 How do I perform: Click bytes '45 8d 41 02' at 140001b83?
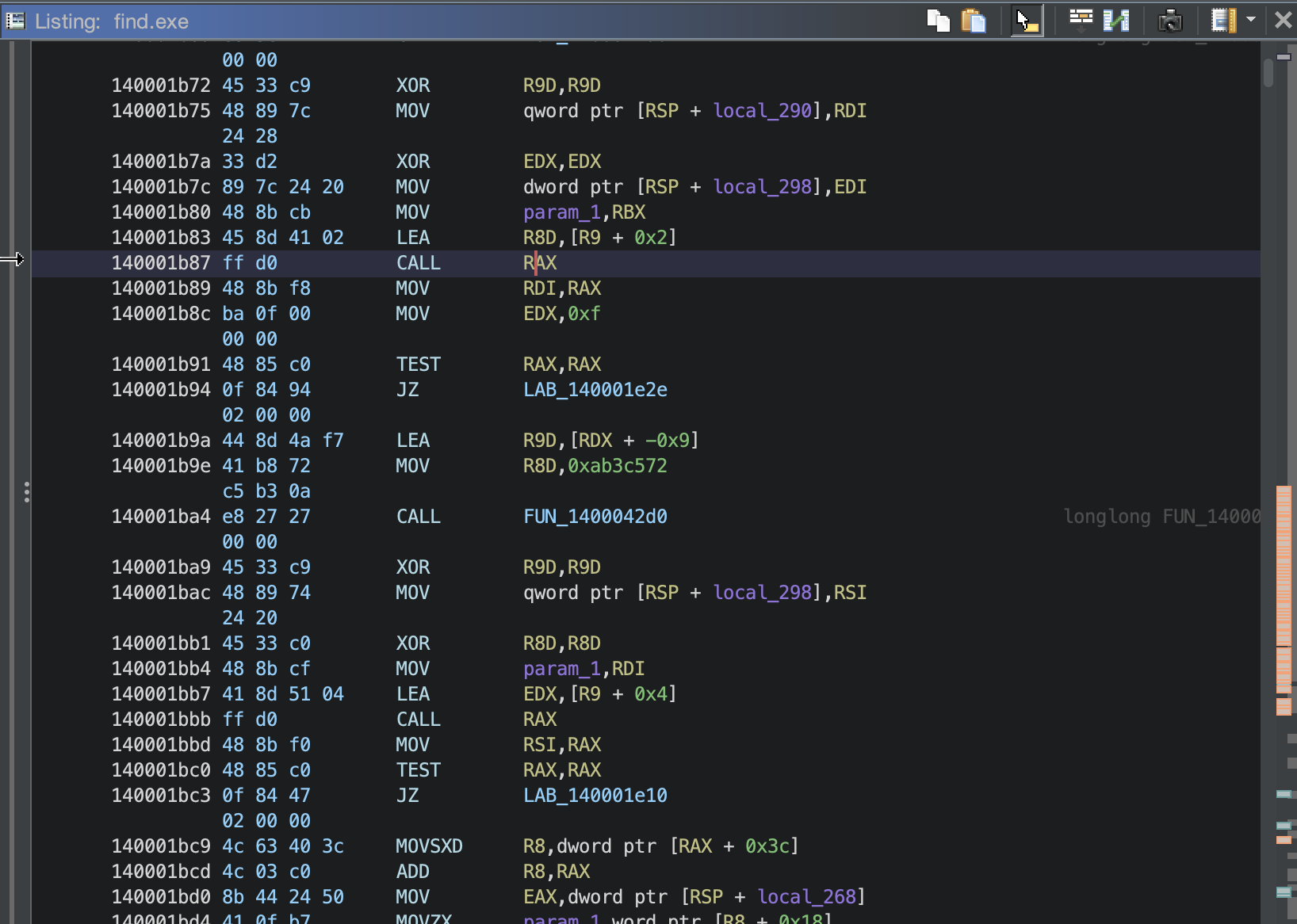(283, 238)
